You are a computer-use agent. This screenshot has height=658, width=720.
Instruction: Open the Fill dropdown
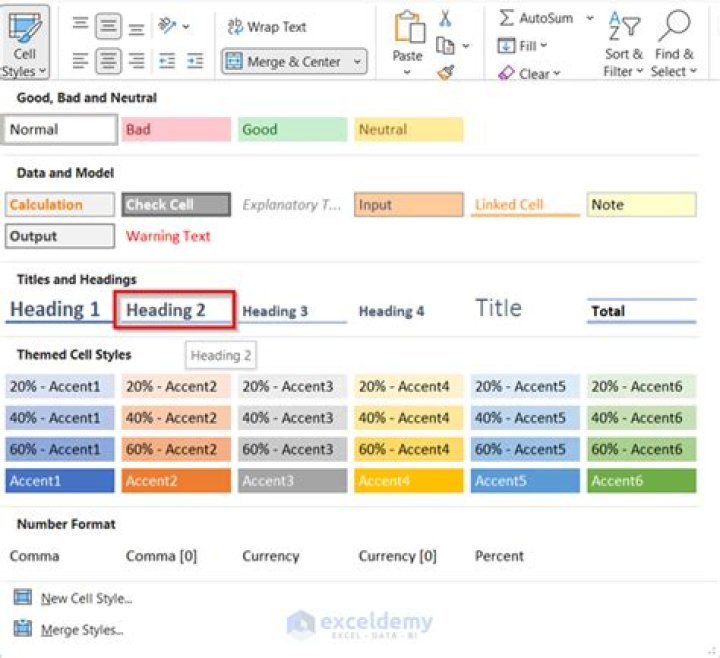click(x=523, y=46)
